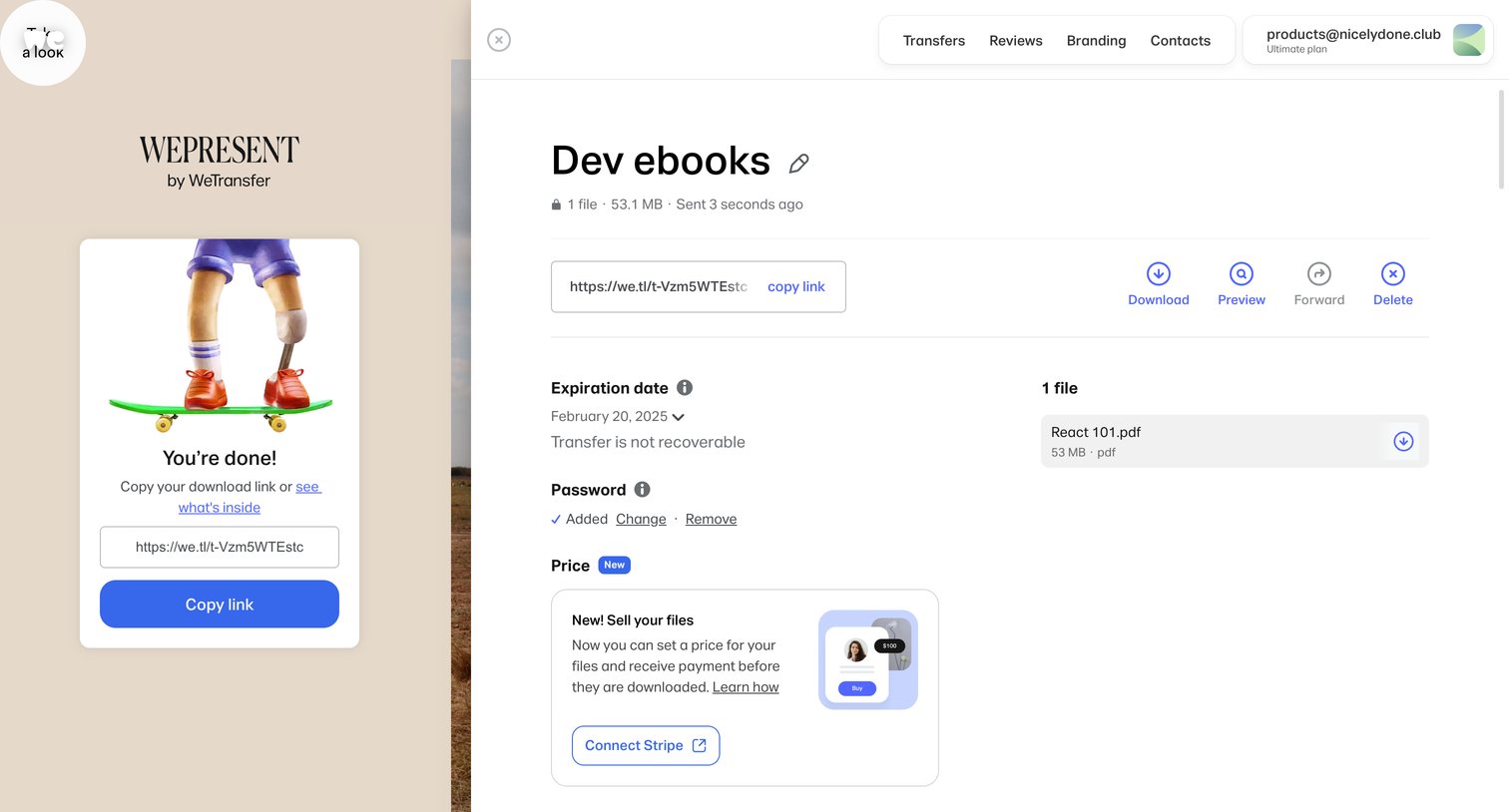1509x812 pixels.
Task: Click the lock icon beside 1 file
Action: pos(556,204)
